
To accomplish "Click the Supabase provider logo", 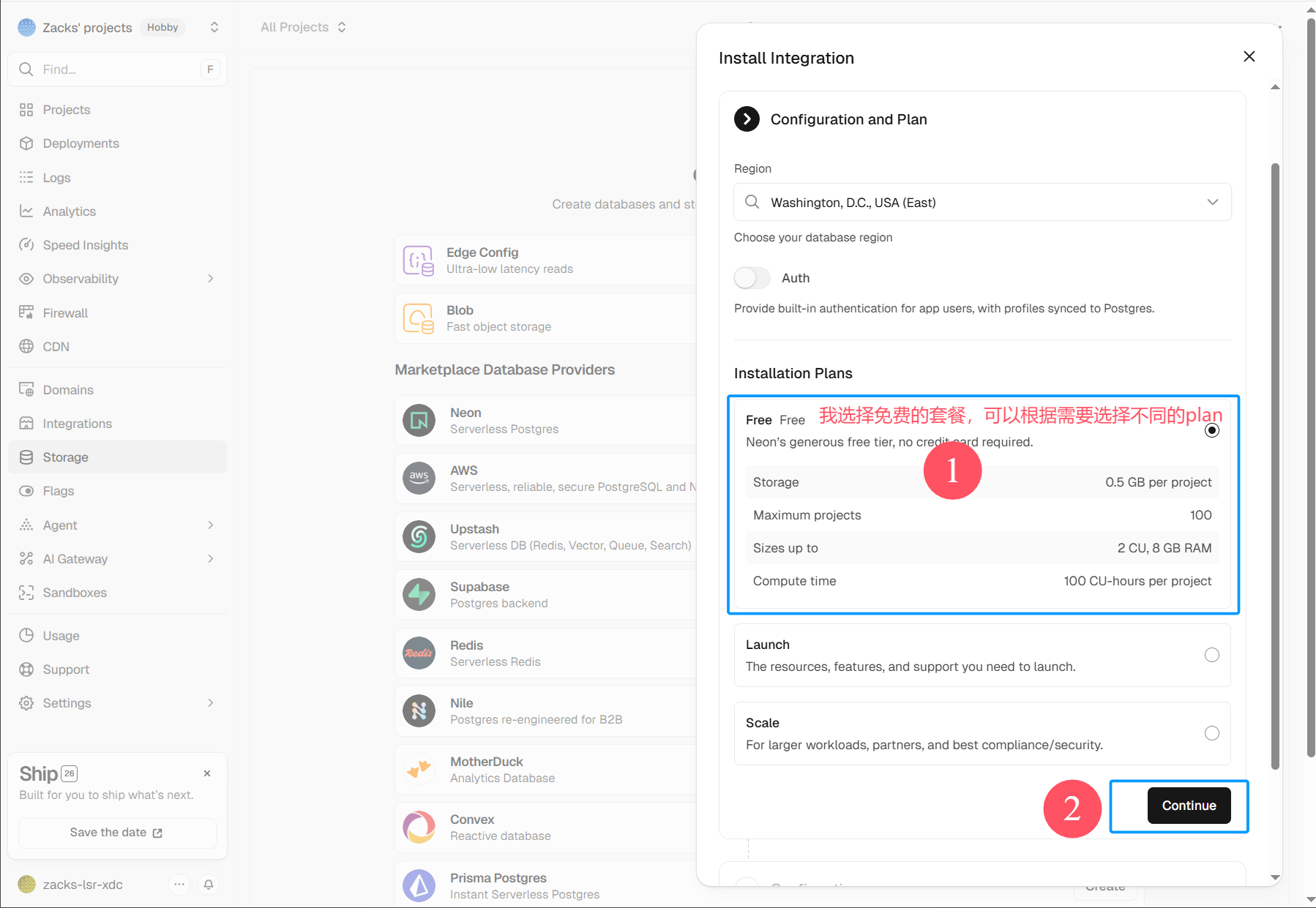I will (x=419, y=595).
